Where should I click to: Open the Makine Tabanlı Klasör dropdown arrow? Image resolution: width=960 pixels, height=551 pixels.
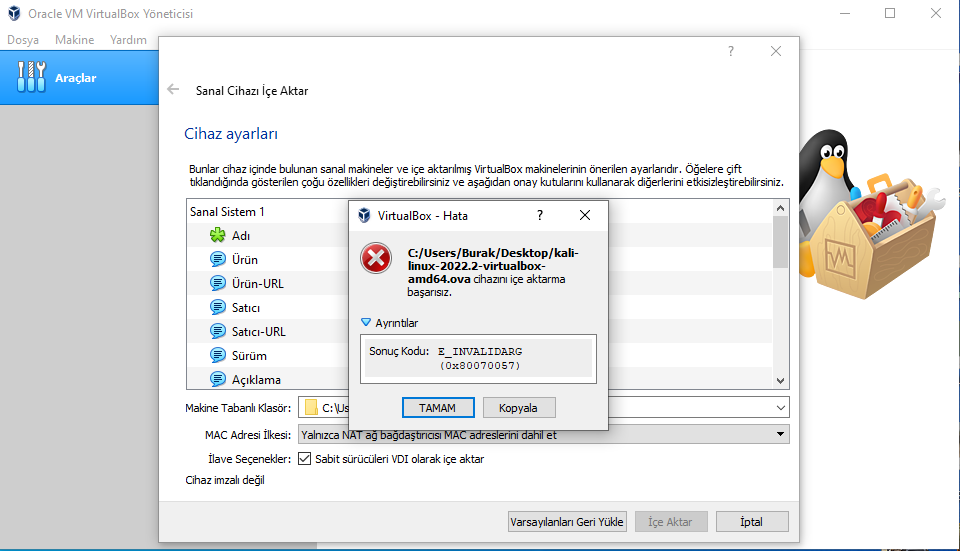click(781, 408)
